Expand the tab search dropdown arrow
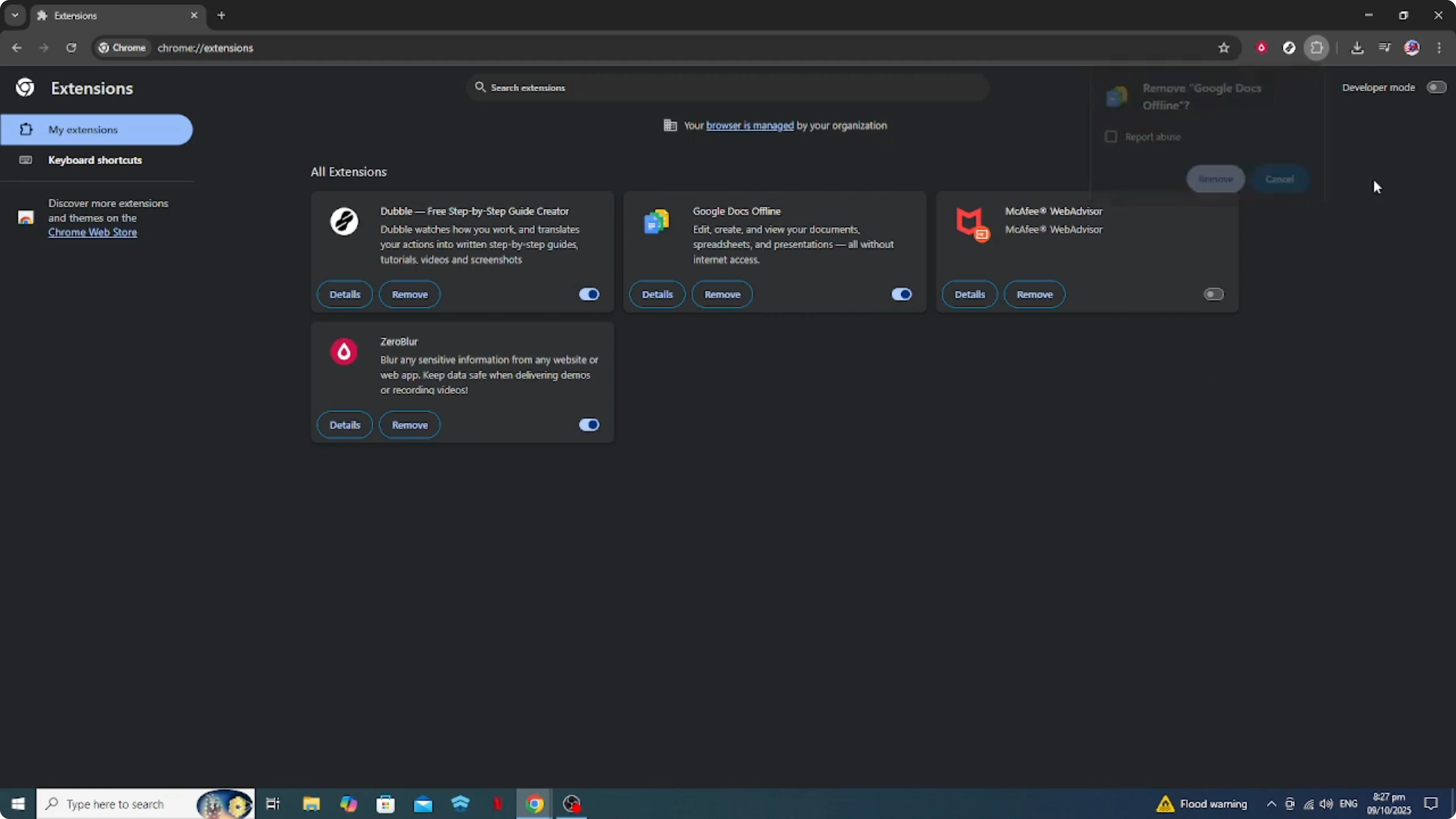 [15, 15]
